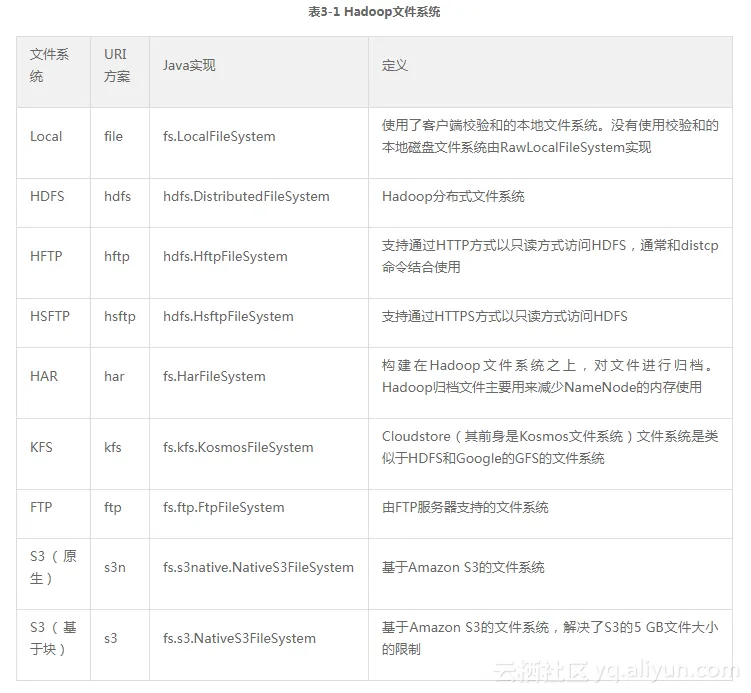Image resolution: width=751 pixels, height=693 pixels.
Task: Click the HFTP definition mentioning distcp
Action: click(550, 256)
